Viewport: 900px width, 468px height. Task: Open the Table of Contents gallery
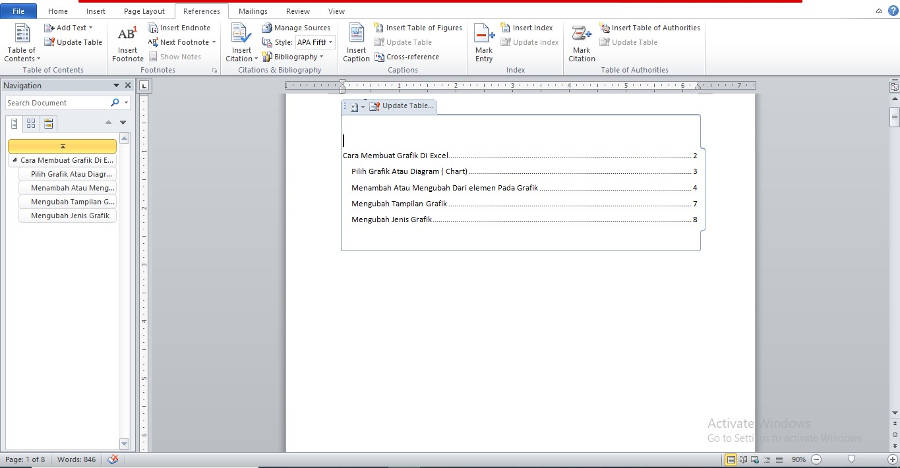tap(22, 42)
